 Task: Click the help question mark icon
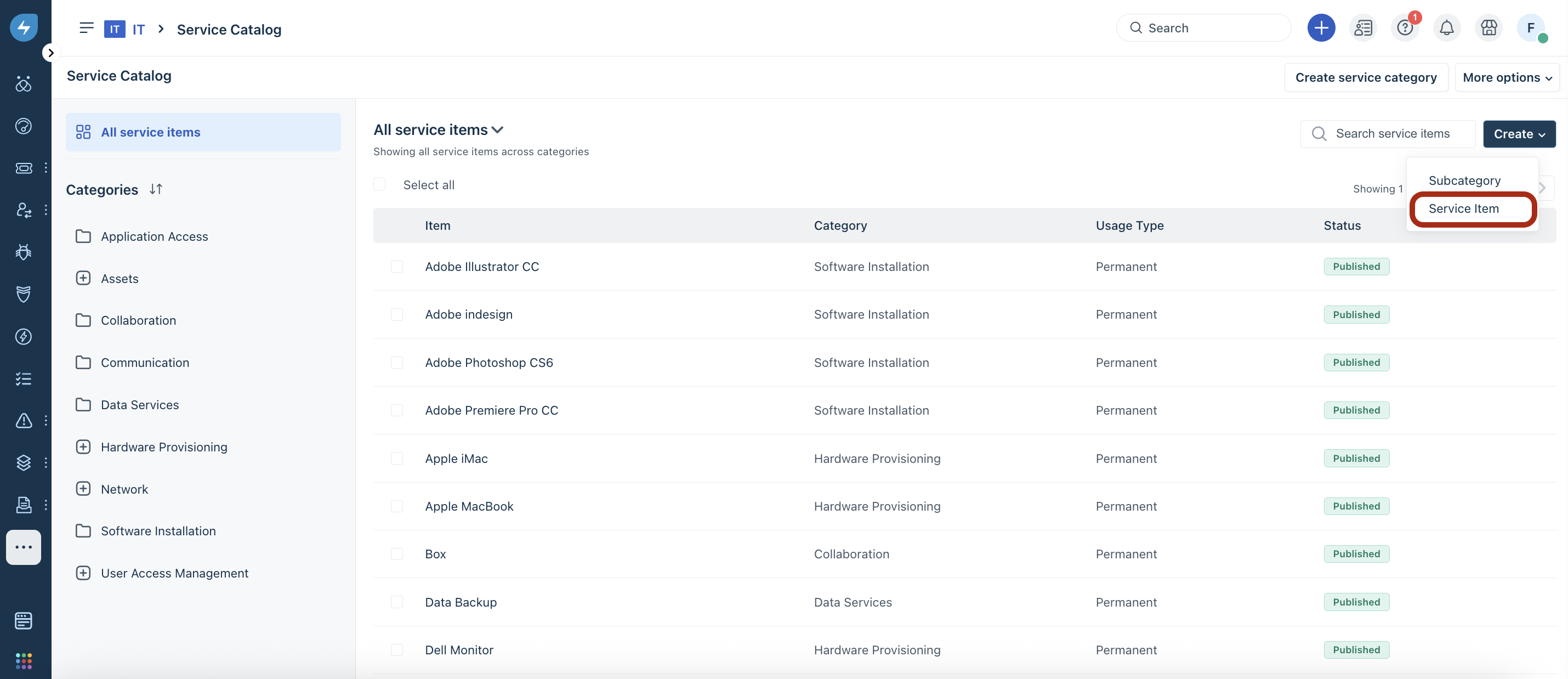[1404, 28]
